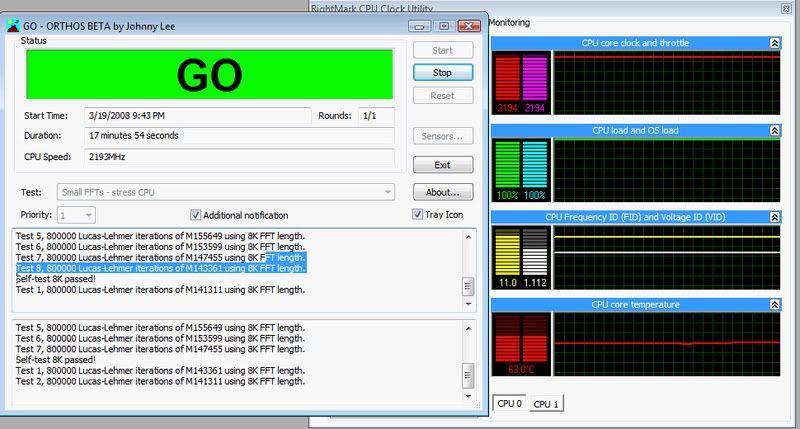Click the CPU load history graph
The height and width of the screenshot is (429, 800).
click(x=667, y=170)
